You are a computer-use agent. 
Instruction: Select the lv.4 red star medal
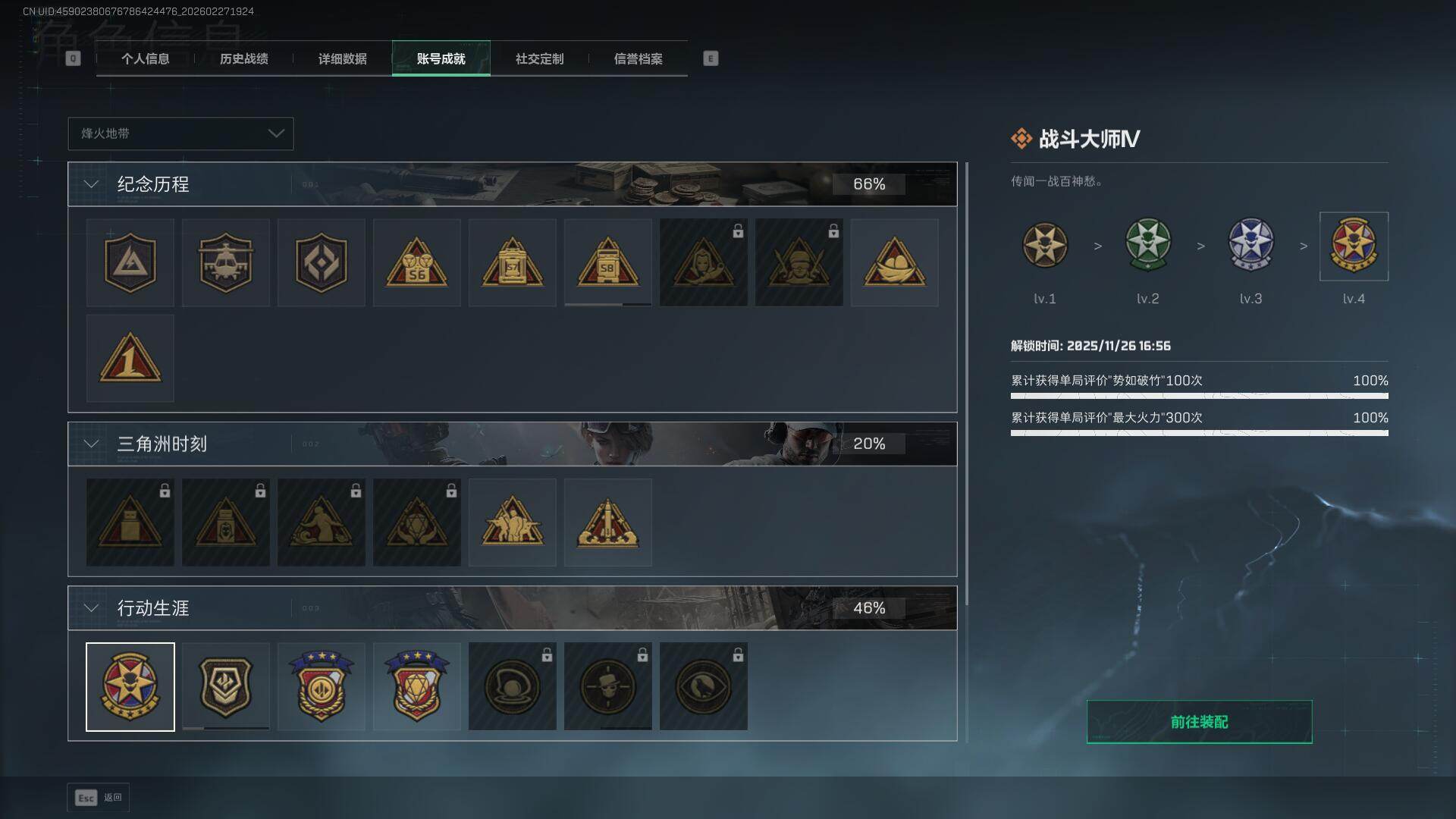pyautogui.click(x=1354, y=246)
